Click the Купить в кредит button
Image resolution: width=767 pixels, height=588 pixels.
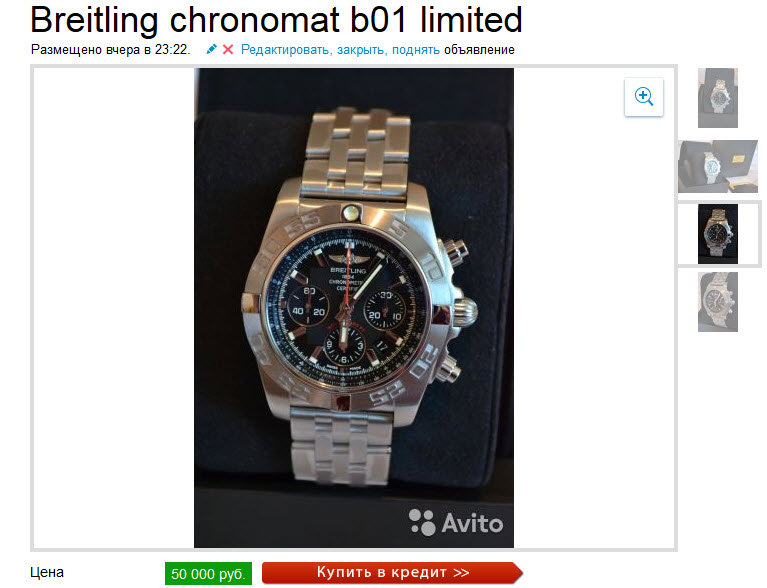coord(392,572)
